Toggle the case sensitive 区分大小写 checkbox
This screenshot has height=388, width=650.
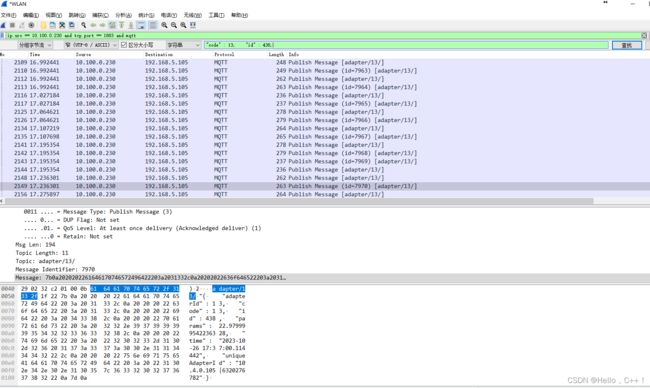coord(124,45)
